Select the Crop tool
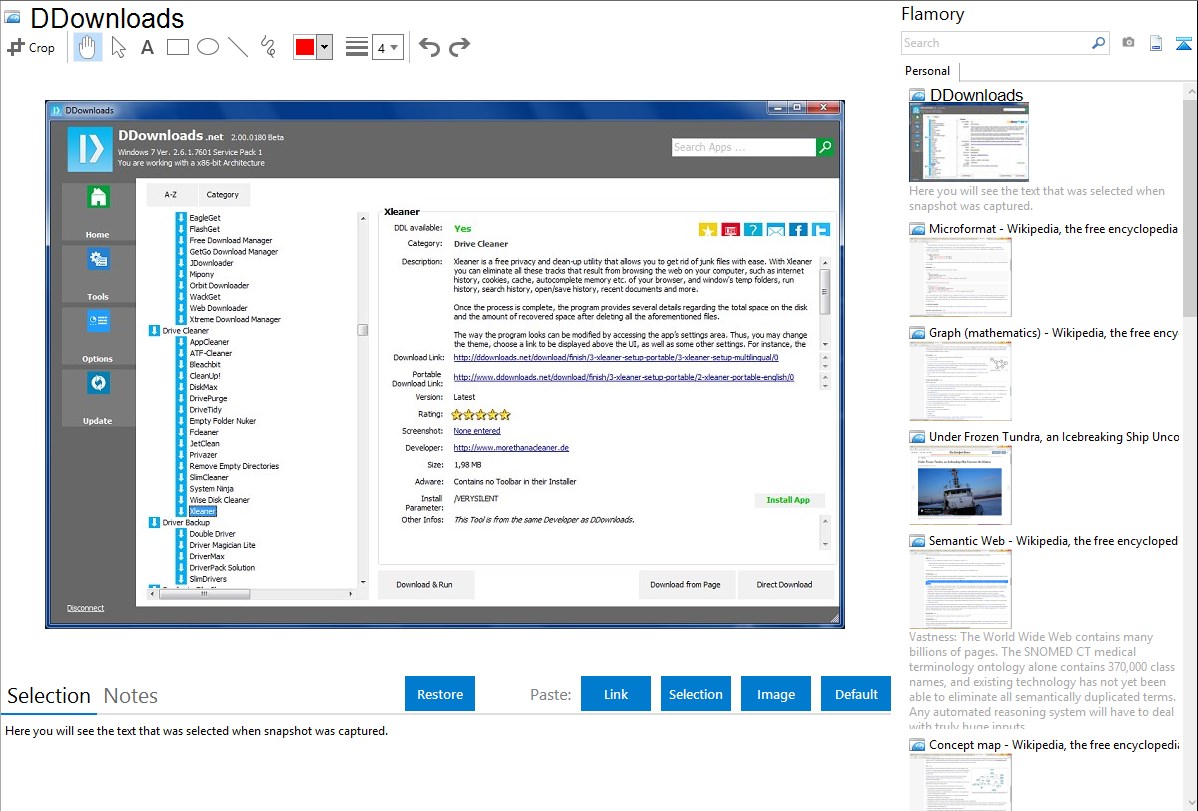1198x811 pixels. point(31,47)
